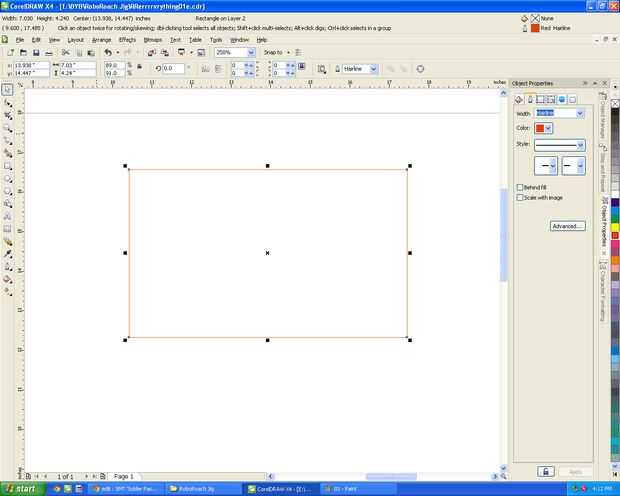
Task: Open the Arrange menu
Action: pos(101,40)
